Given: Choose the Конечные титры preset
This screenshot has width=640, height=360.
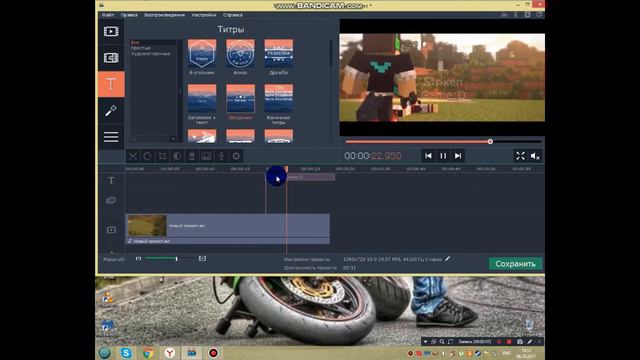Looking at the screenshot, I should click(x=278, y=98).
